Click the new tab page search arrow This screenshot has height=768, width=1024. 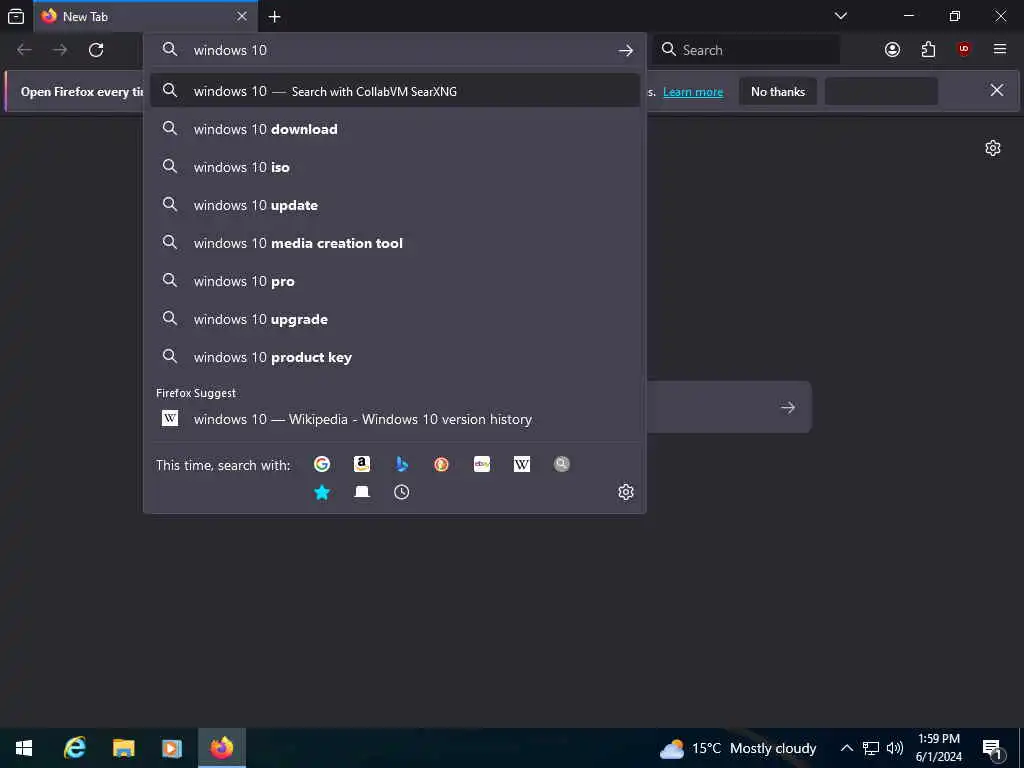[x=788, y=408]
